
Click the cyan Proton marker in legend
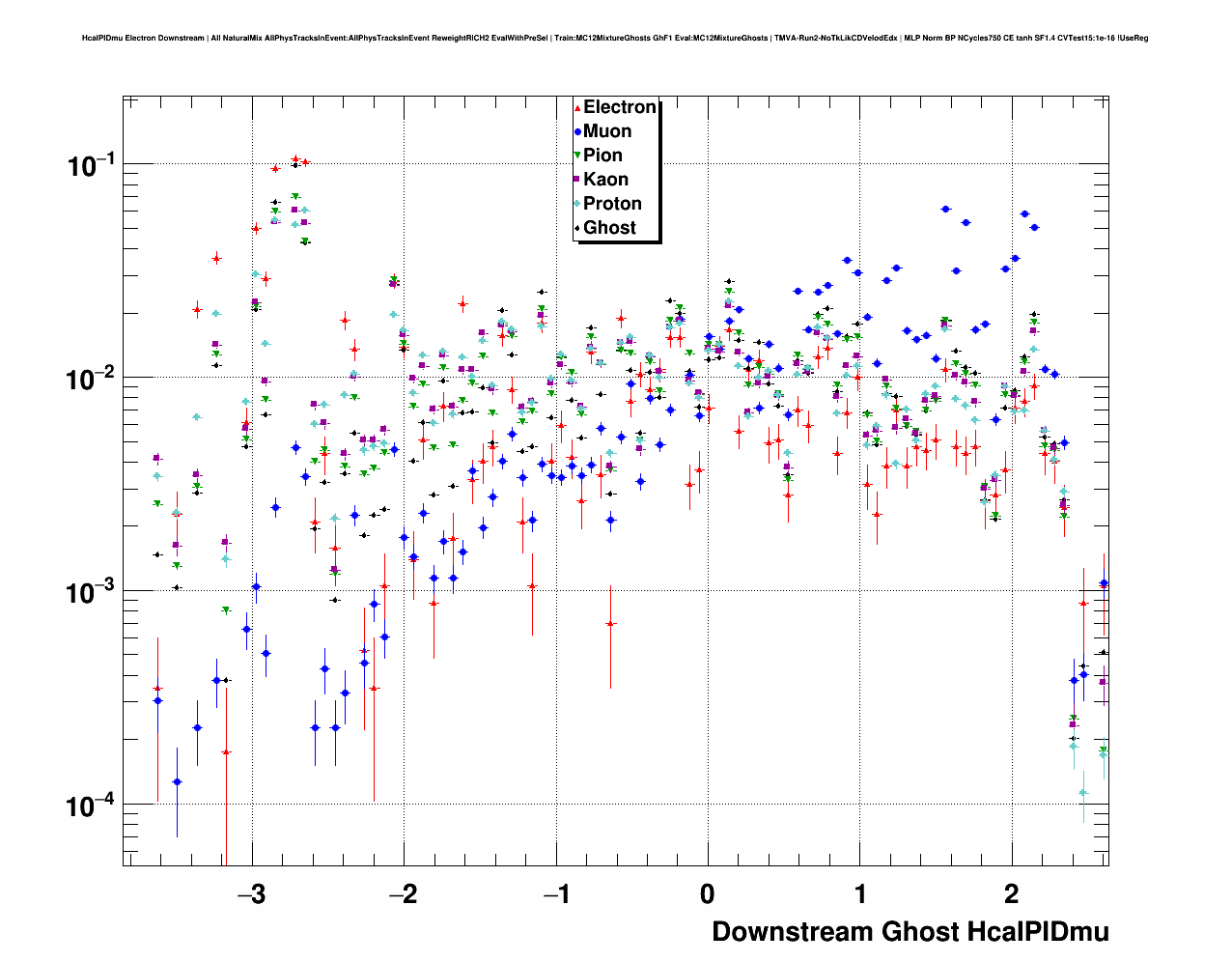point(577,204)
